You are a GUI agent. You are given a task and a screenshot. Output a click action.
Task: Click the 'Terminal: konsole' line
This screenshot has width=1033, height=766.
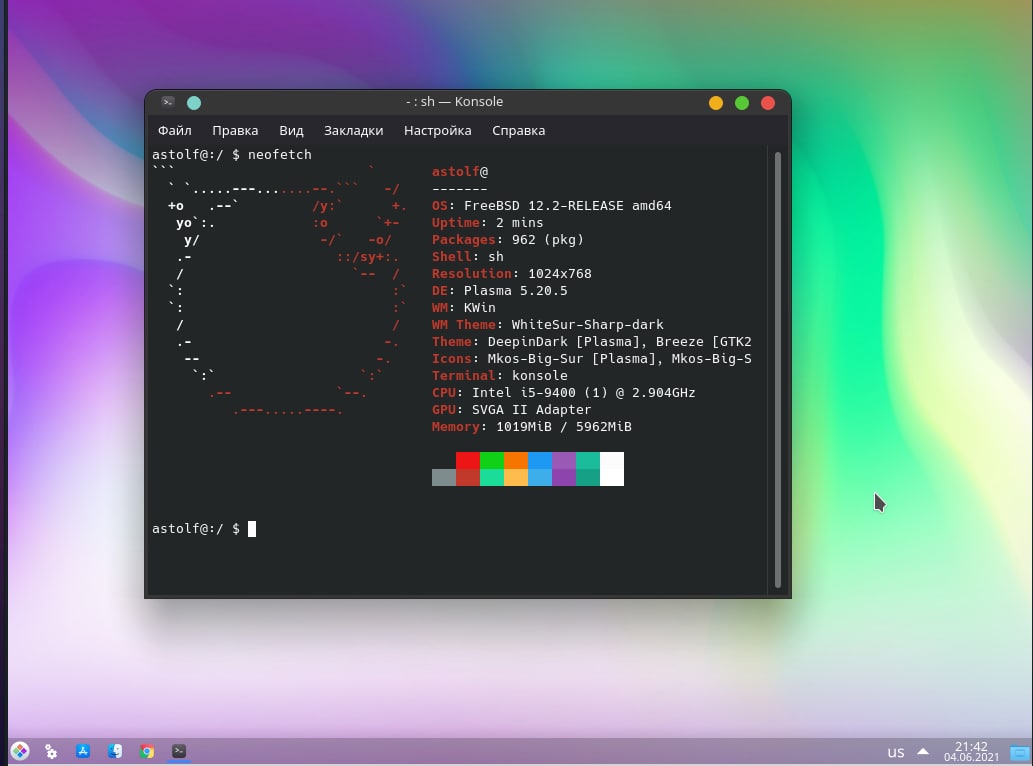click(x=499, y=375)
